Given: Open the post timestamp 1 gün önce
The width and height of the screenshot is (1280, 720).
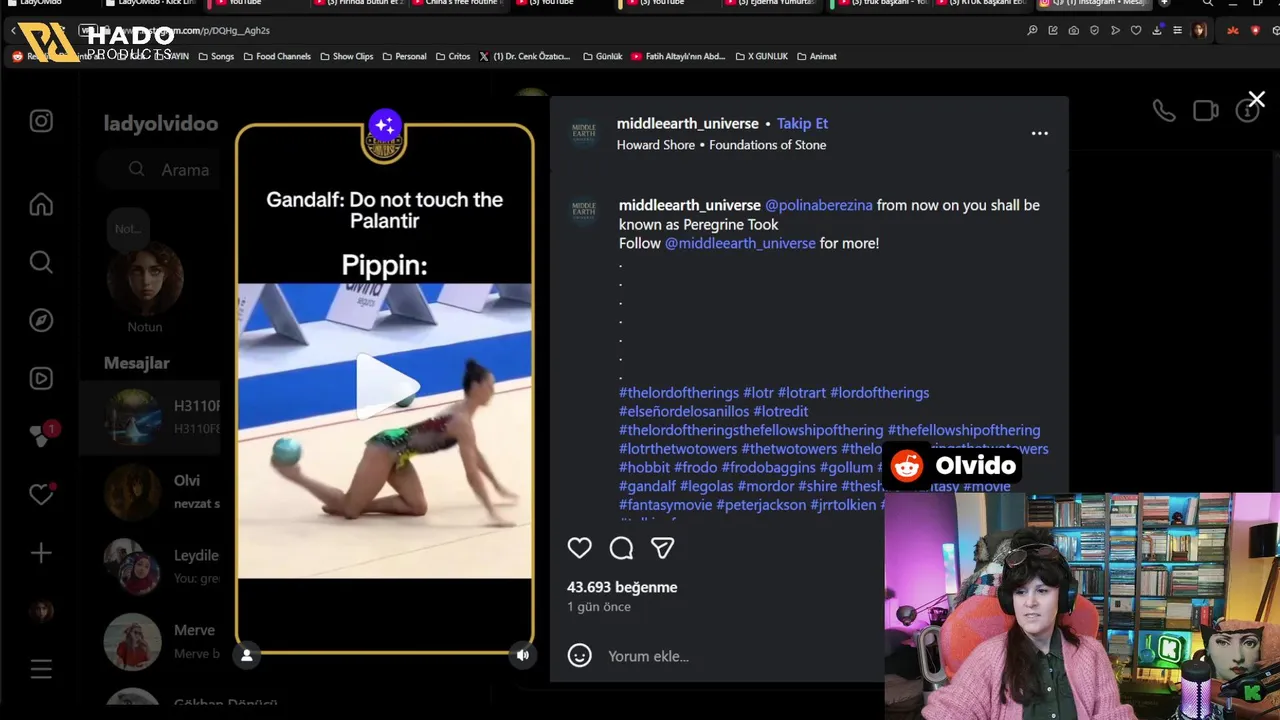Looking at the screenshot, I should (x=599, y=607).
